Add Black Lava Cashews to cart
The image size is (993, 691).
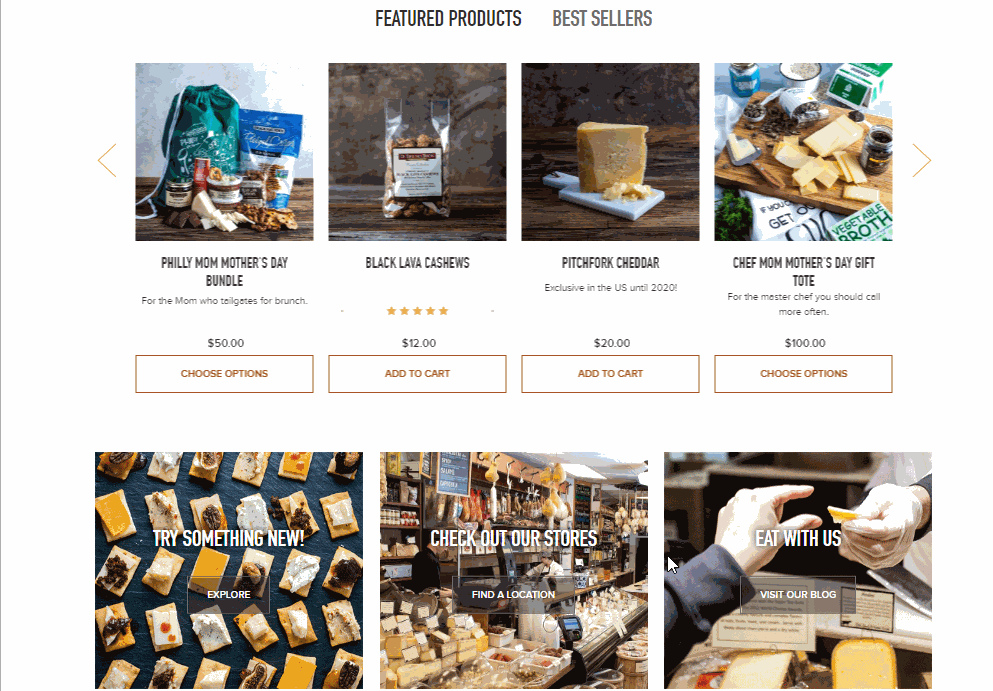click(x=417, y=374)
